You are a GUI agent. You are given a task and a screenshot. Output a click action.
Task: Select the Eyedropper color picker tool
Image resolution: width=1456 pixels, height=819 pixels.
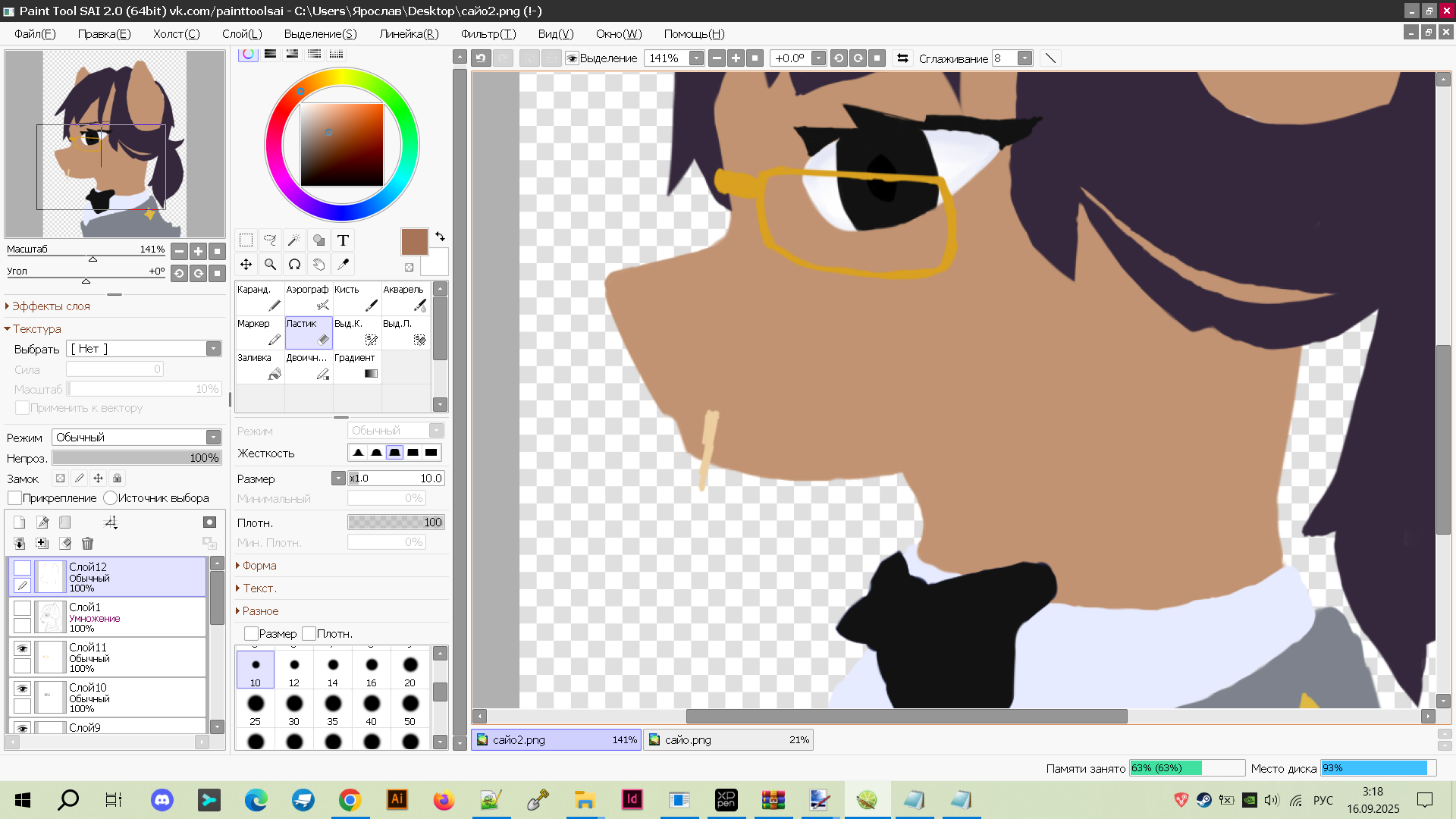tap(343, 265)
